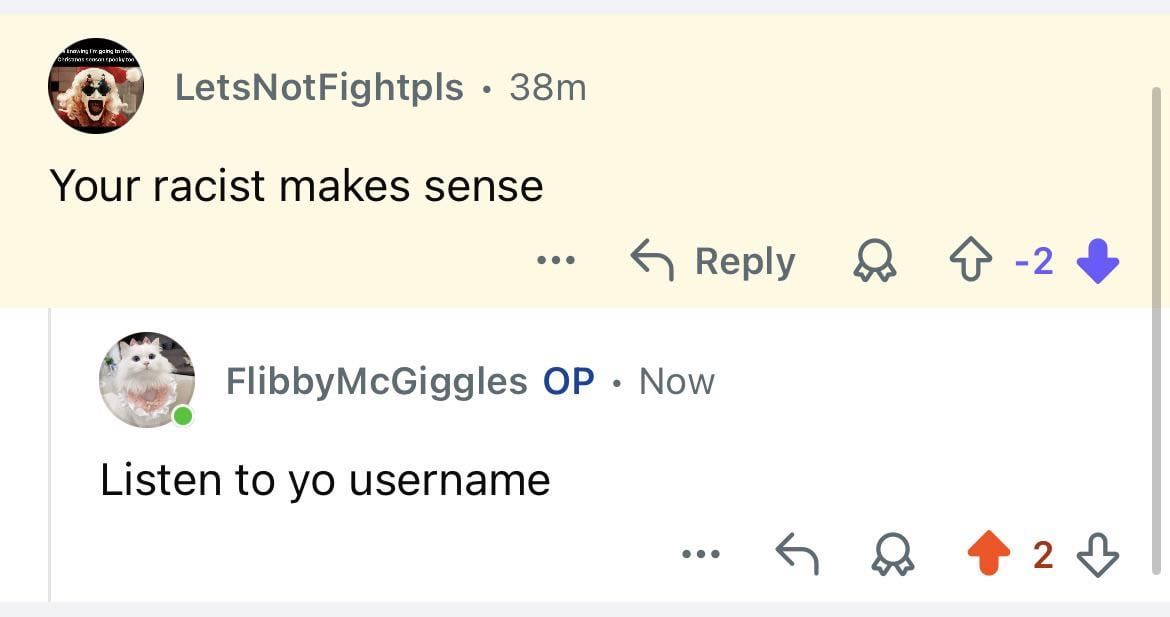Click the "Your racist makes sense" comment text
The height and width of the screenshot is (617, 1170).
click(x=296, y=186)
